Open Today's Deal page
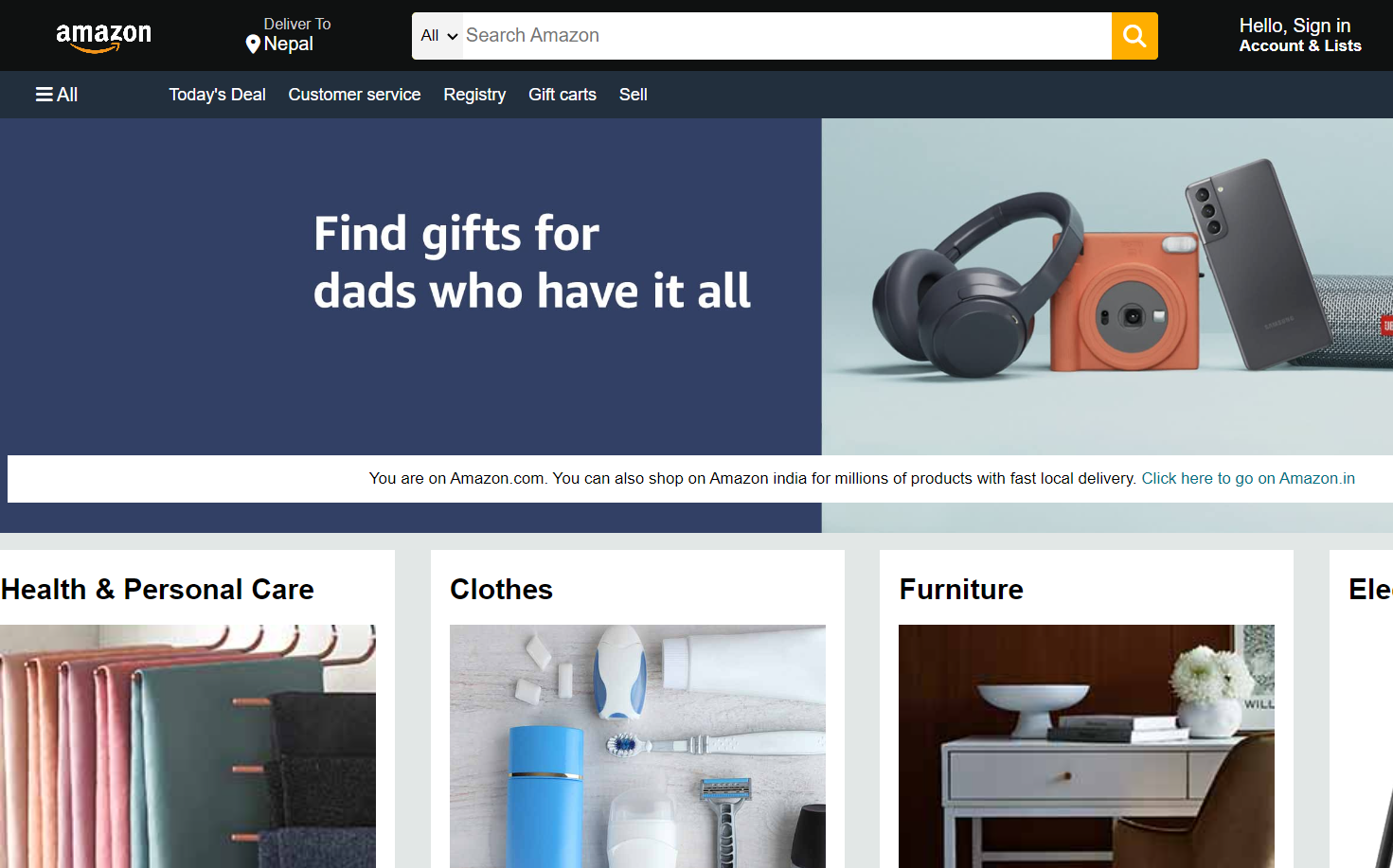This screenshot has height=868, width=1393. click(217, 95)
